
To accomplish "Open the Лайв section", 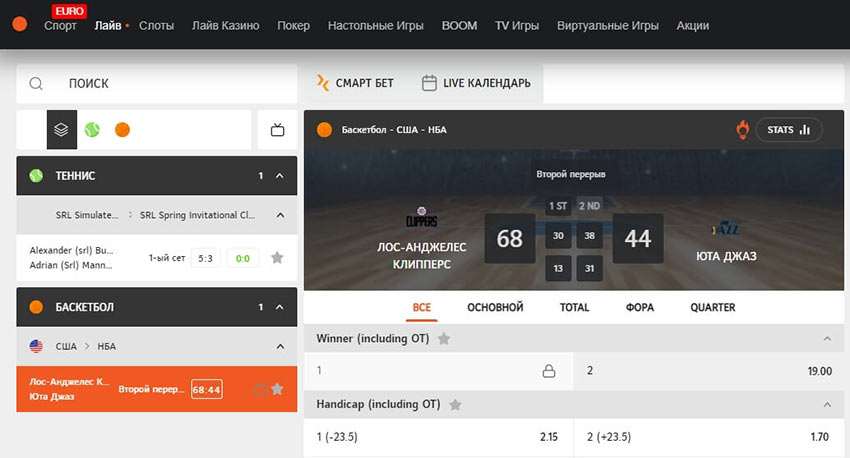I will 108,25.
